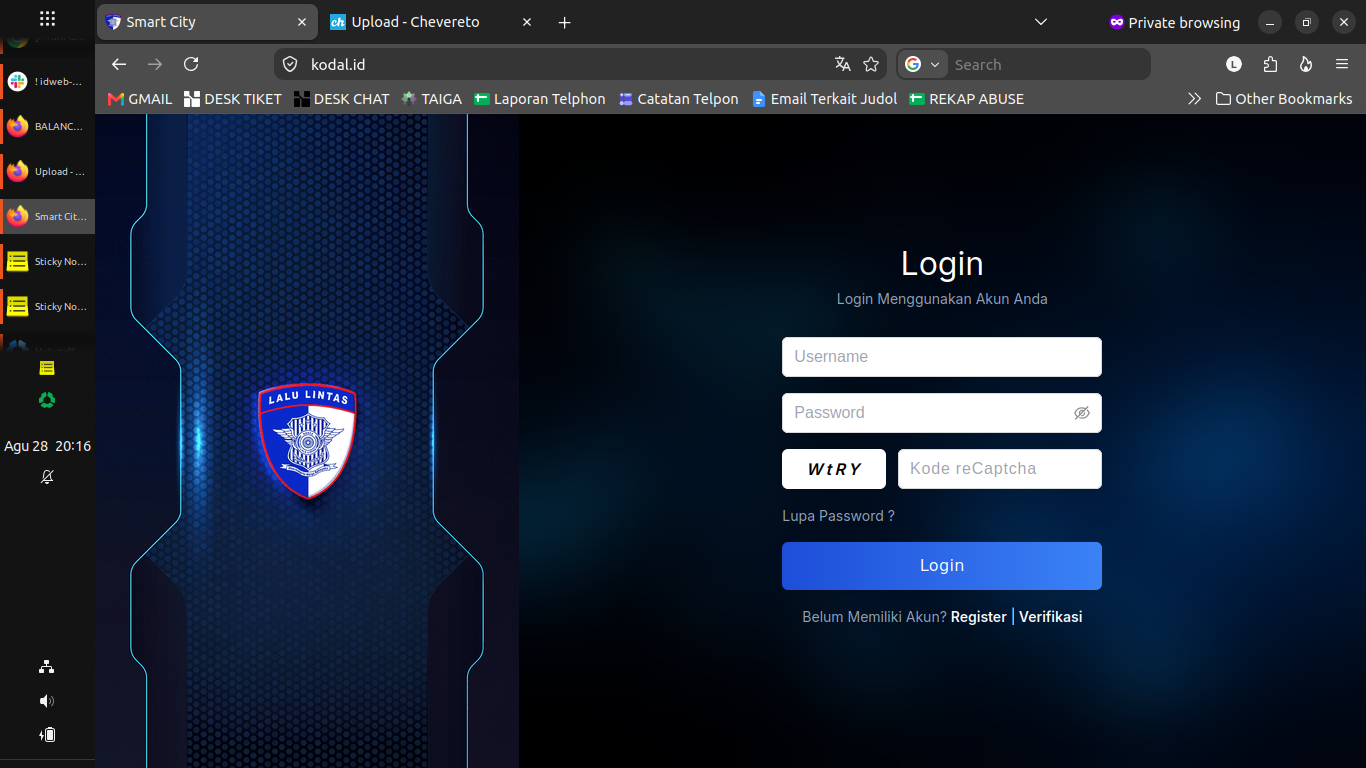Open the Firefox application menu

click(1342, 64)
